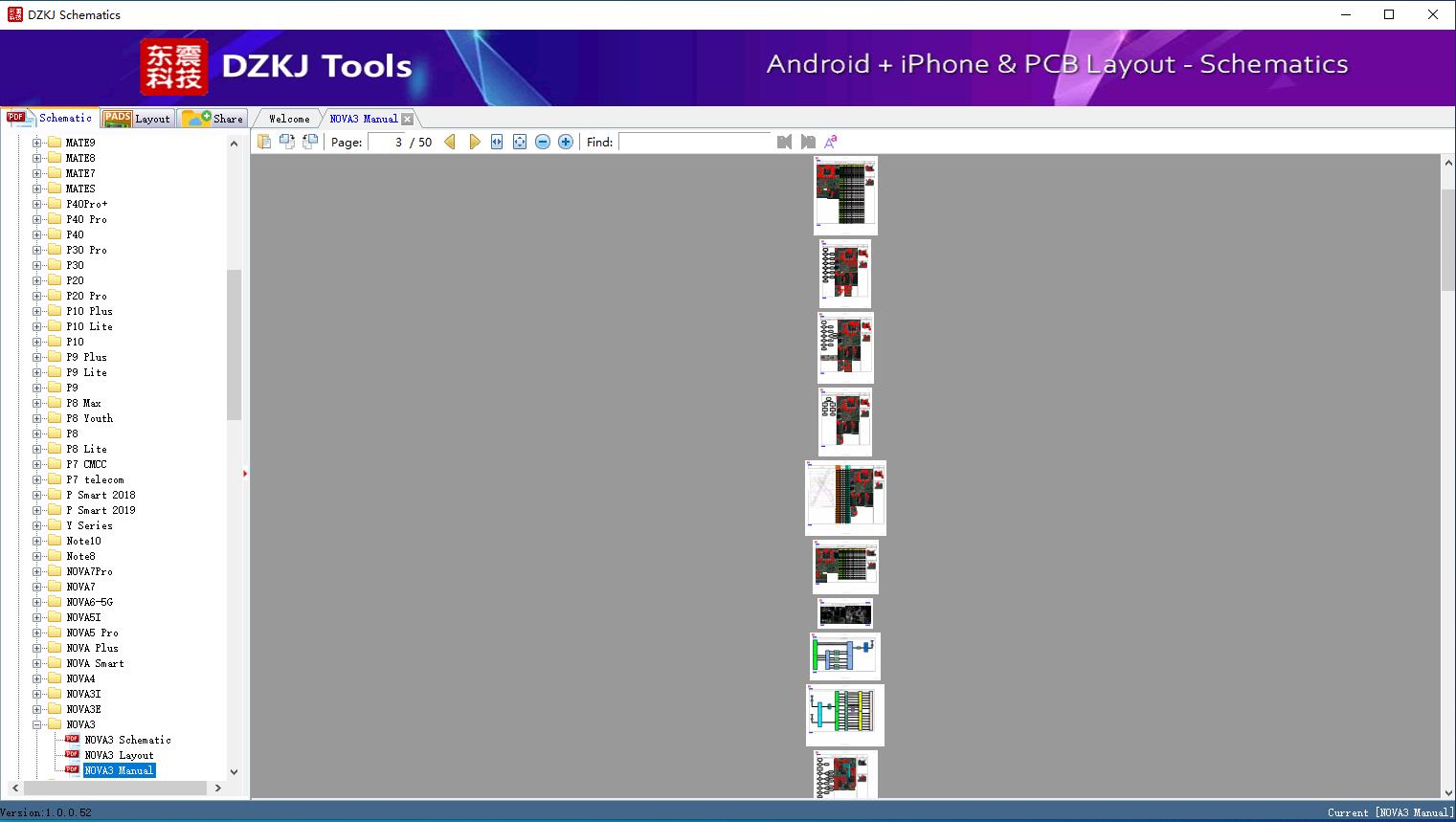The width and height of the screenshot is (1456, 822).
Task: Expand the NOVA4 folder
Action: tap(37, 678)
